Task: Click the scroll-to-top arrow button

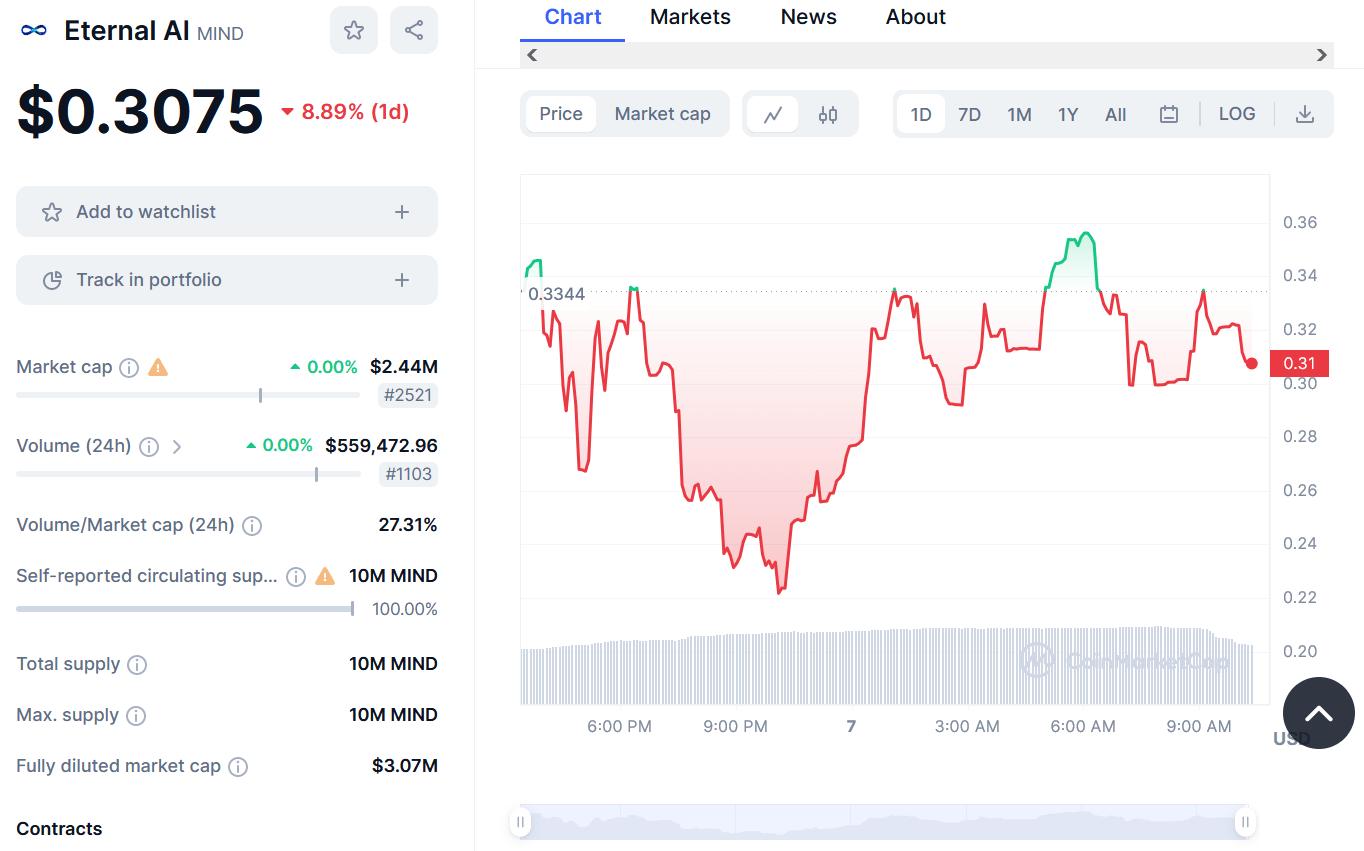Action: (x=1319, y=713)
